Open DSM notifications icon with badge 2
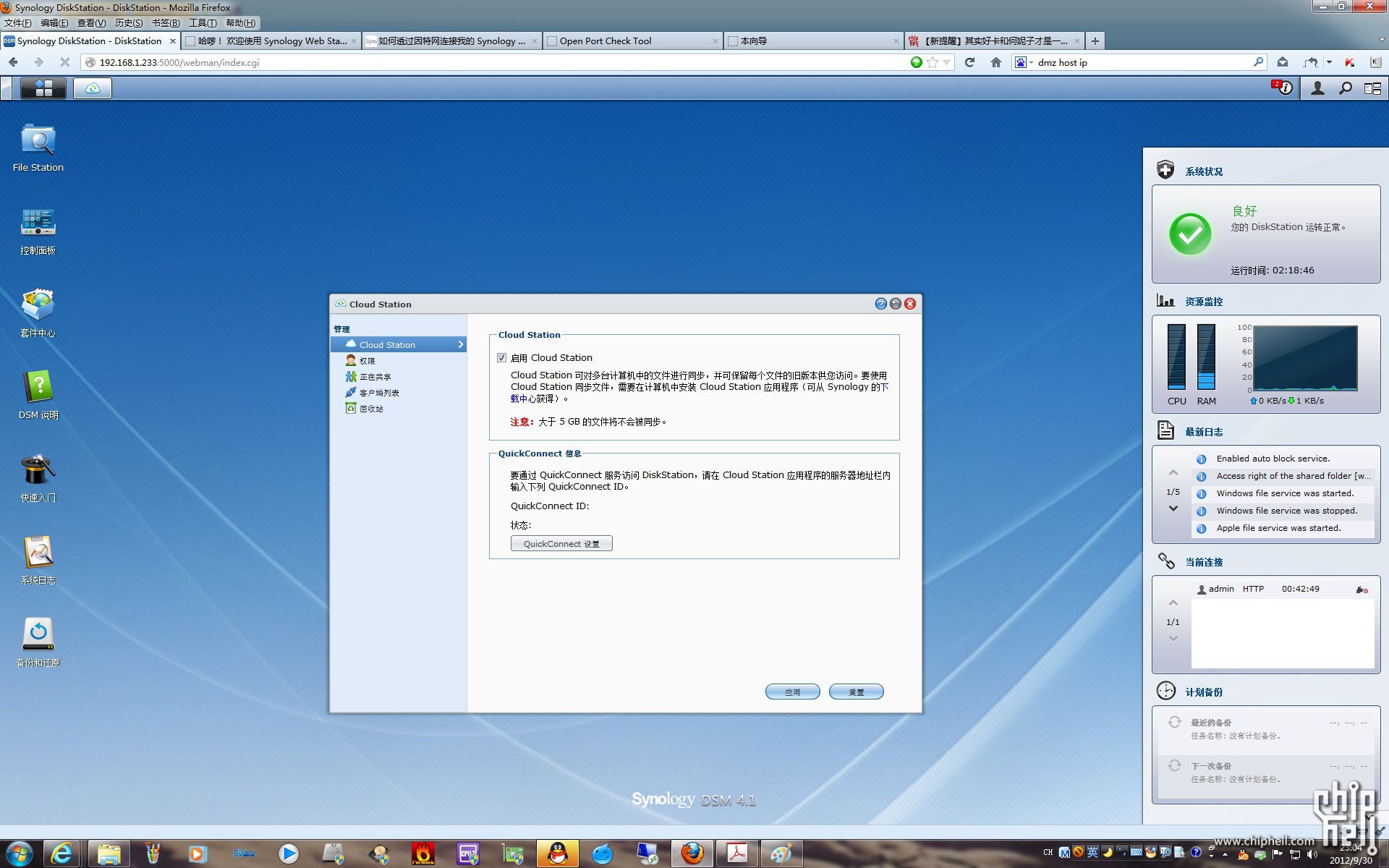This screenshot has width=1389, height=868. (x=1283, y=88)
